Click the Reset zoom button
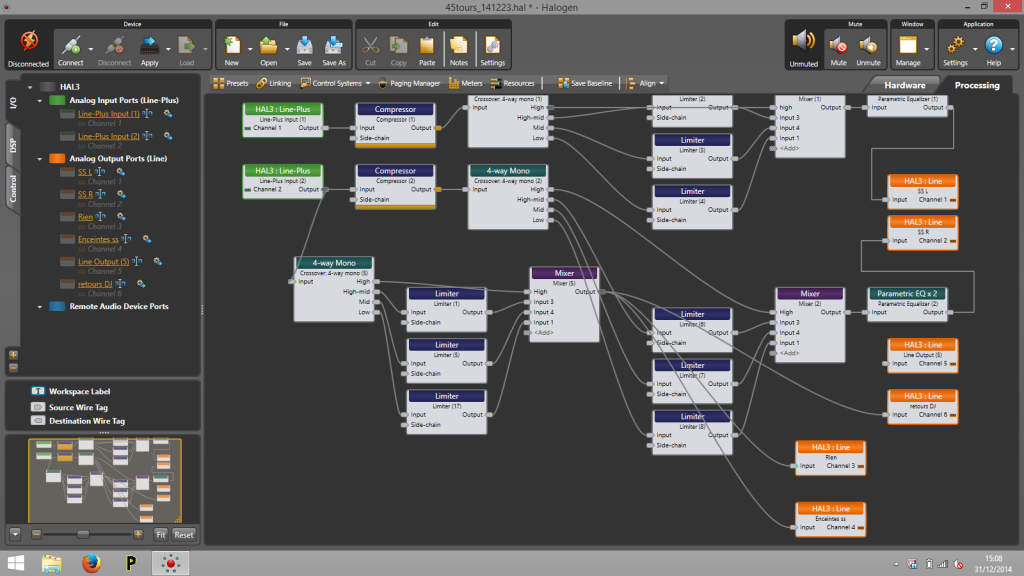The width and height of the screenshot is (1024, 576). (x=184, y=534)
